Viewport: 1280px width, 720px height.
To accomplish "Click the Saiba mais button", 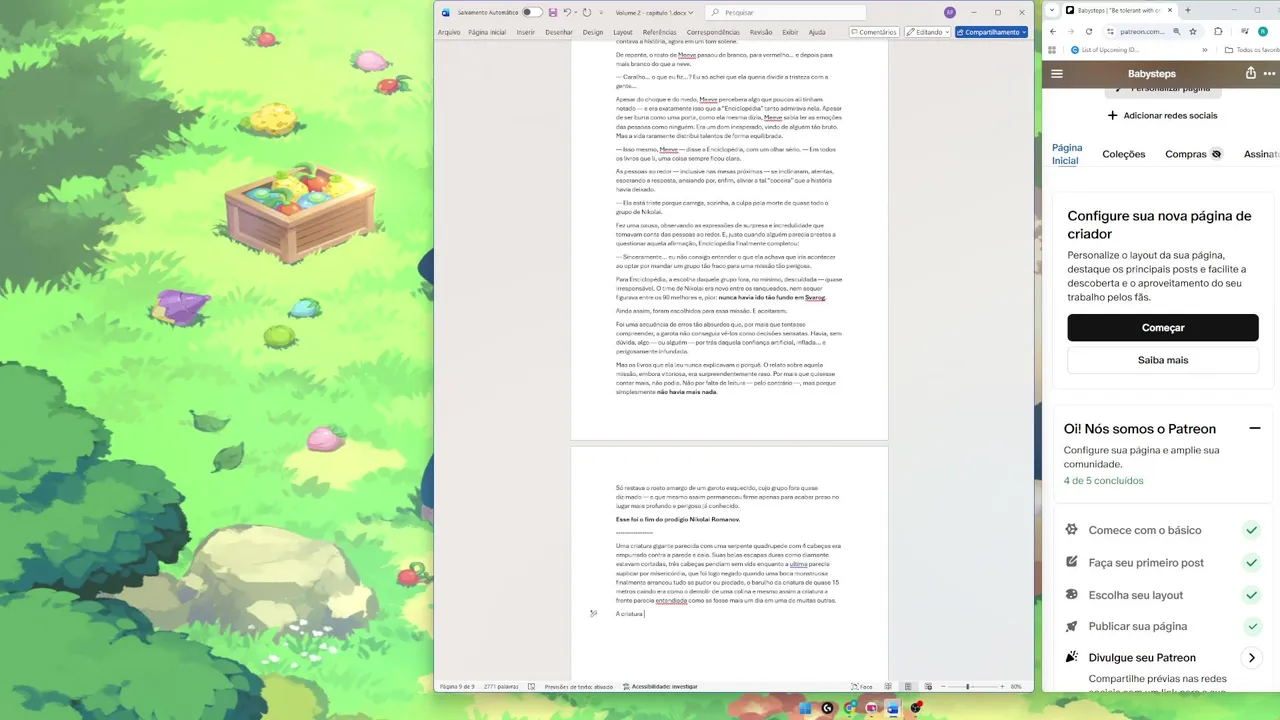I will tap(1163, 360).
